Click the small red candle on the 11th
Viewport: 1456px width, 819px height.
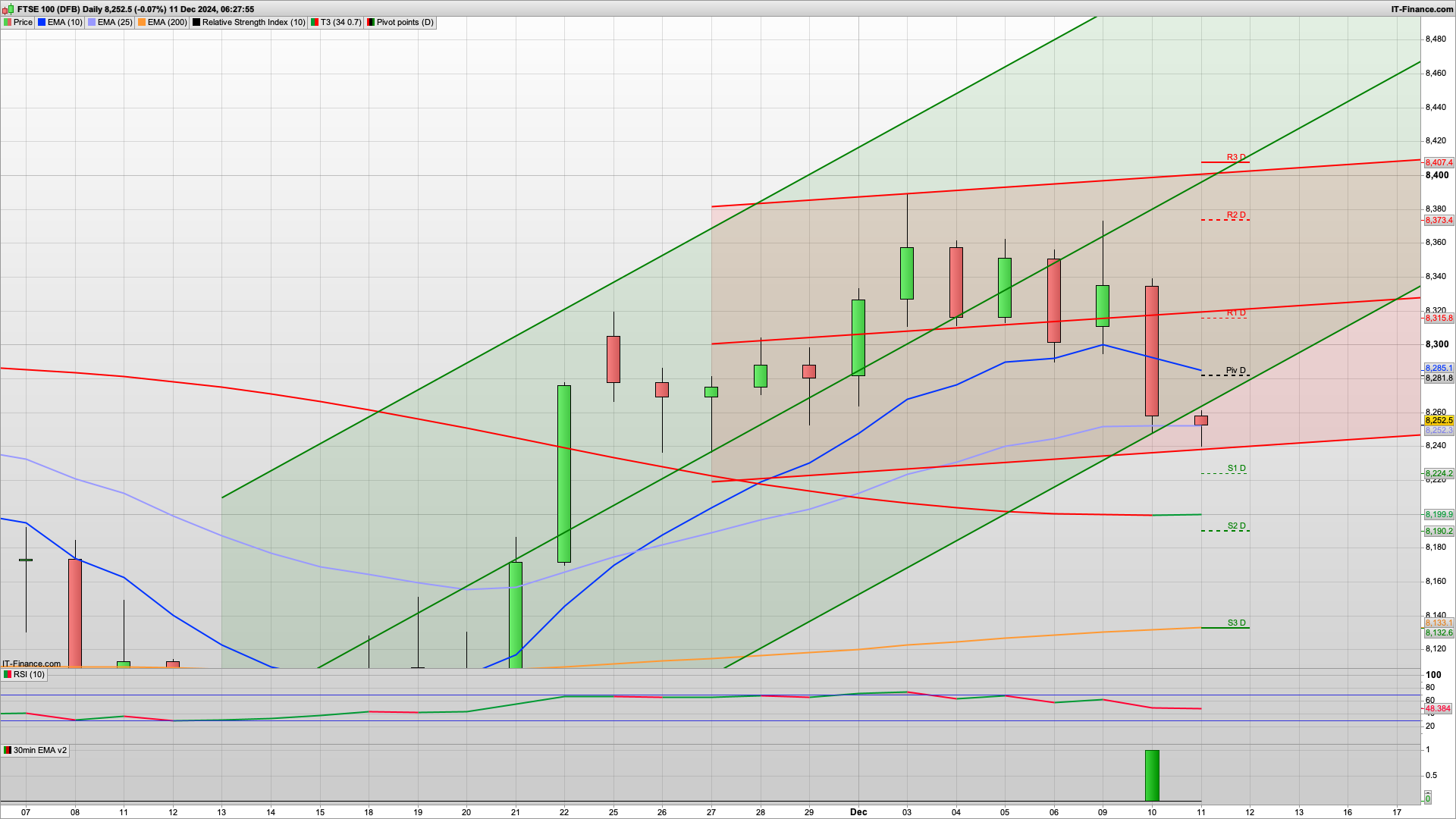[1201, 420]
